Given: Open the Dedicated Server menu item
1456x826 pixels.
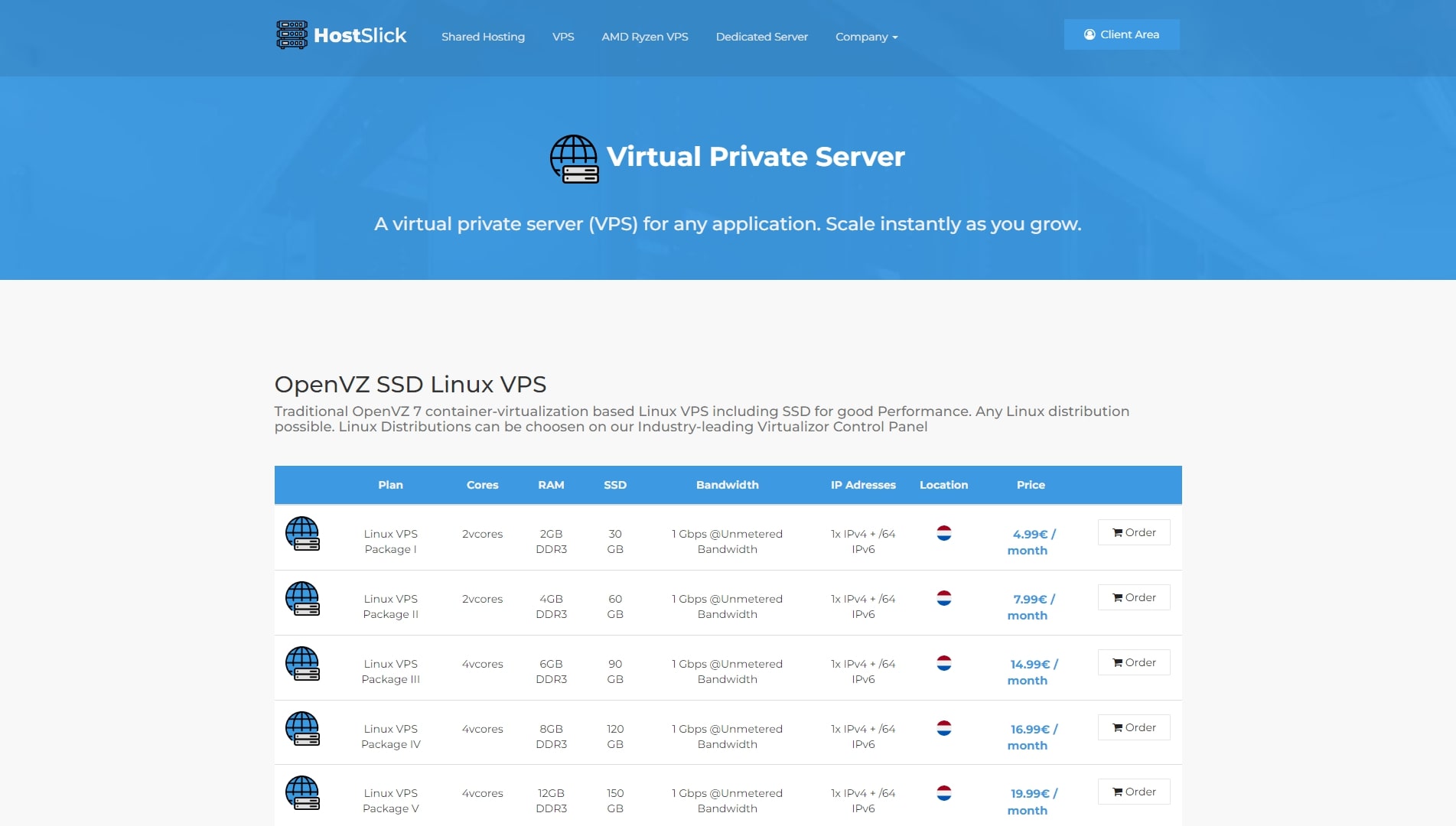Looking at the screenshot, I should click(x=761, y=37).
